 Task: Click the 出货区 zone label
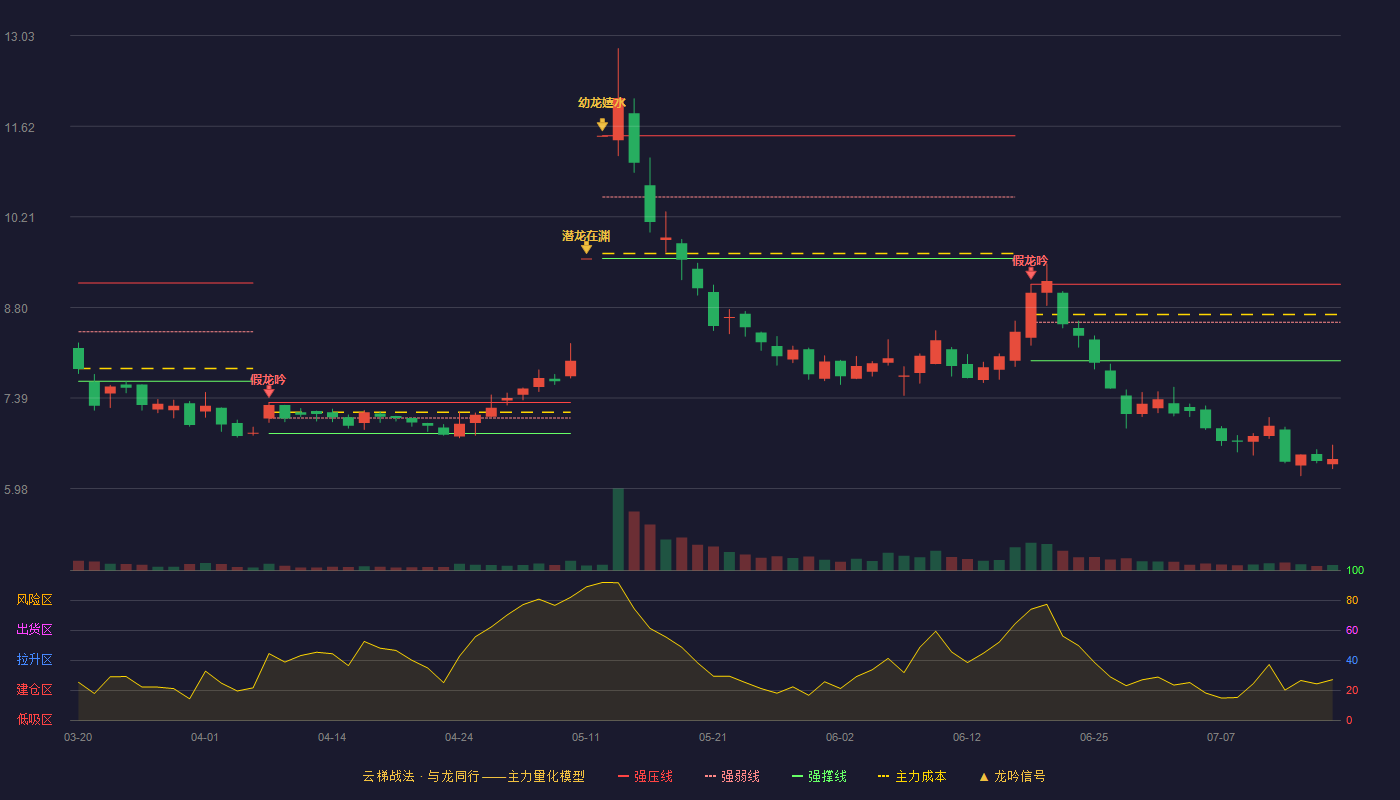[x=34, y=630]
